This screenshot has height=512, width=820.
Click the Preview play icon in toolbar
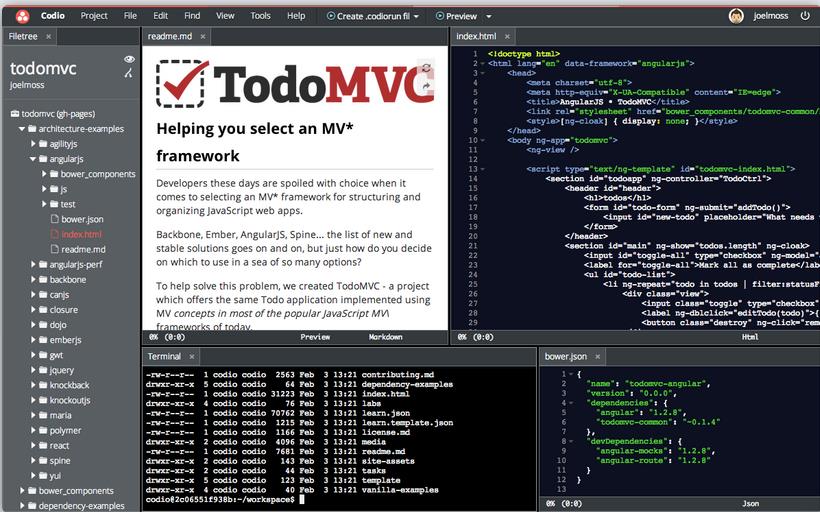click(x=440, y=16)
